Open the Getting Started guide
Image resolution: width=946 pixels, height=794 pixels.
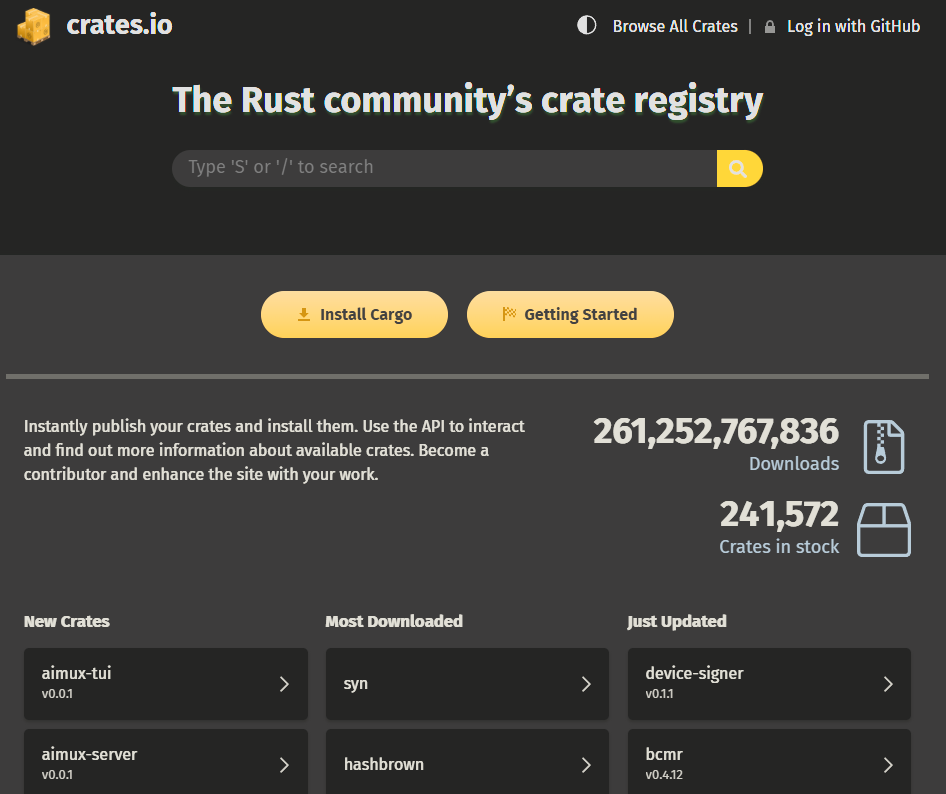tap(570, 315)
